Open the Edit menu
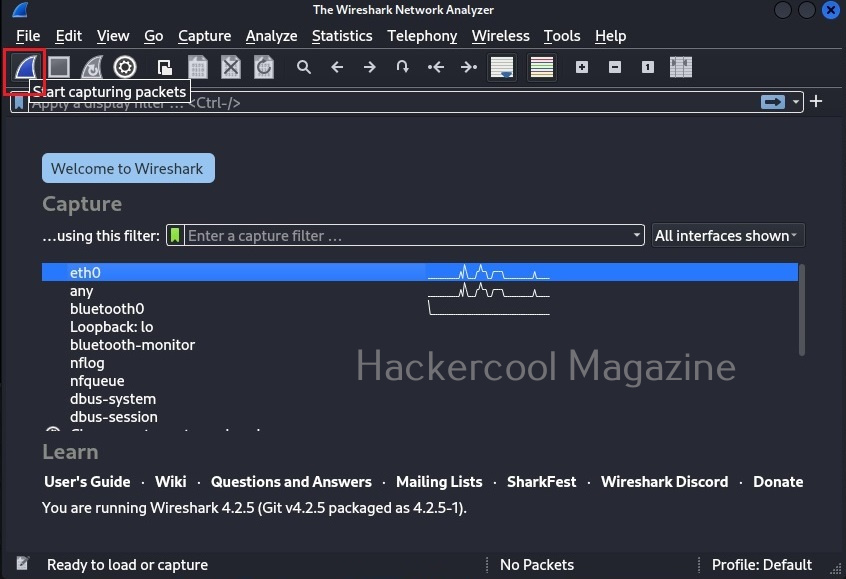Viewport: 846px width, 579px height. click(x=69, y=36)
